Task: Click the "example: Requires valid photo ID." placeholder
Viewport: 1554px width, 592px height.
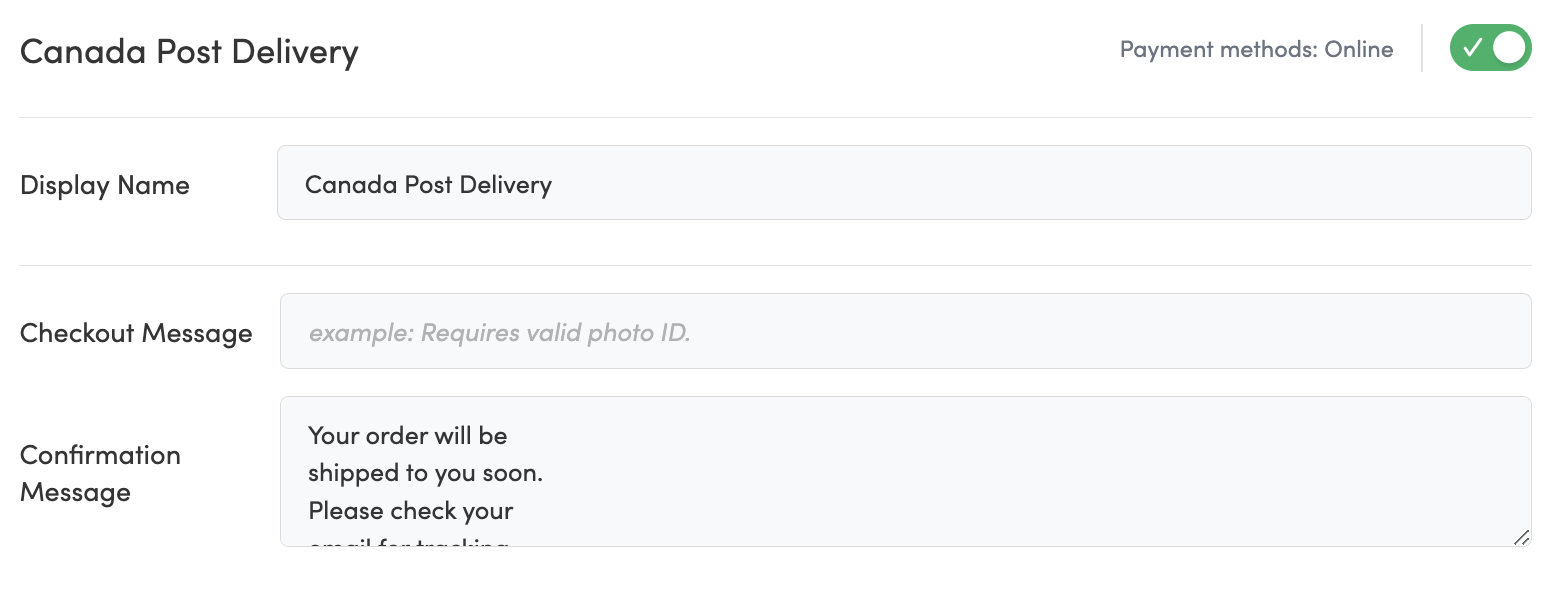Action: (x=499, y=332)
